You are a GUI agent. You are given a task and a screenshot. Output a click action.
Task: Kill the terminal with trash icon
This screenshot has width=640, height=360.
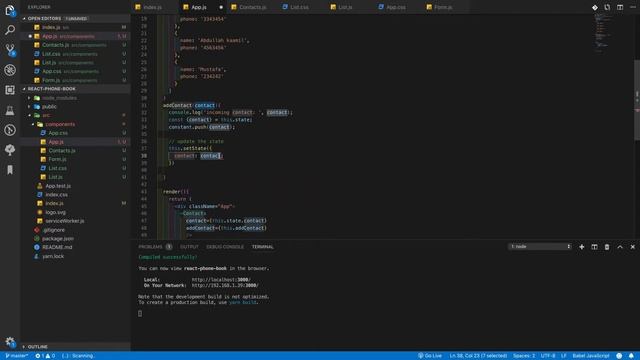click(607, 247)
